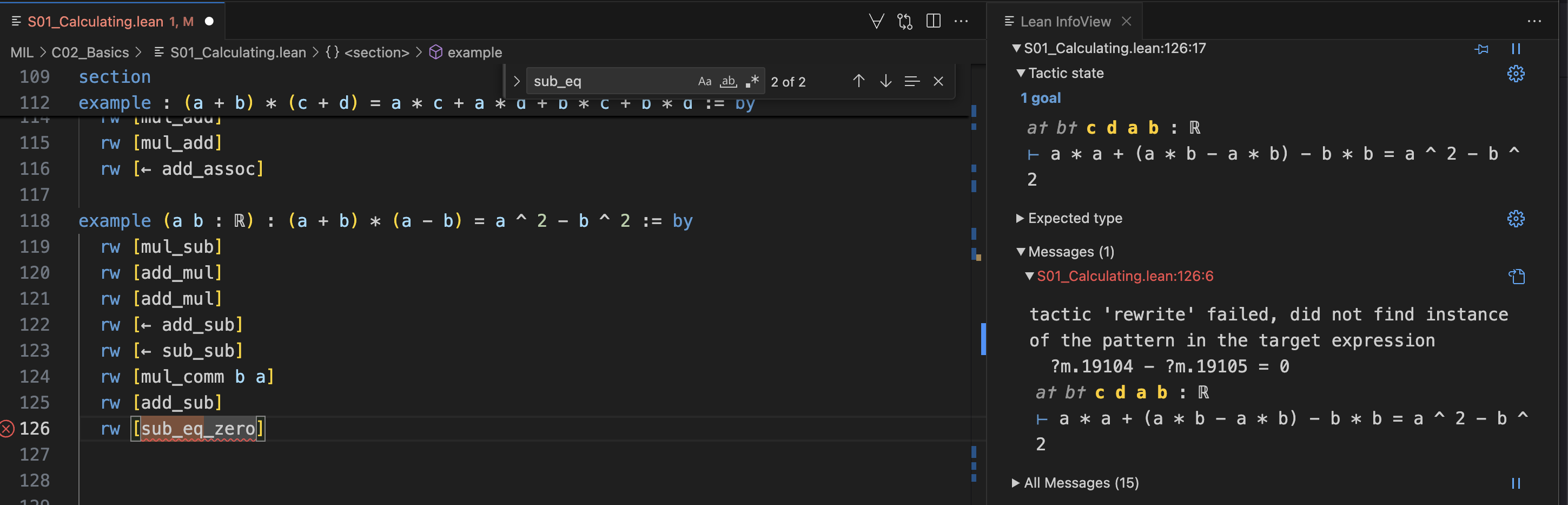Click "rw [← add_sub]" on line 122
The width and height of the screenshot is (1568, 505).
coord(171,325)
